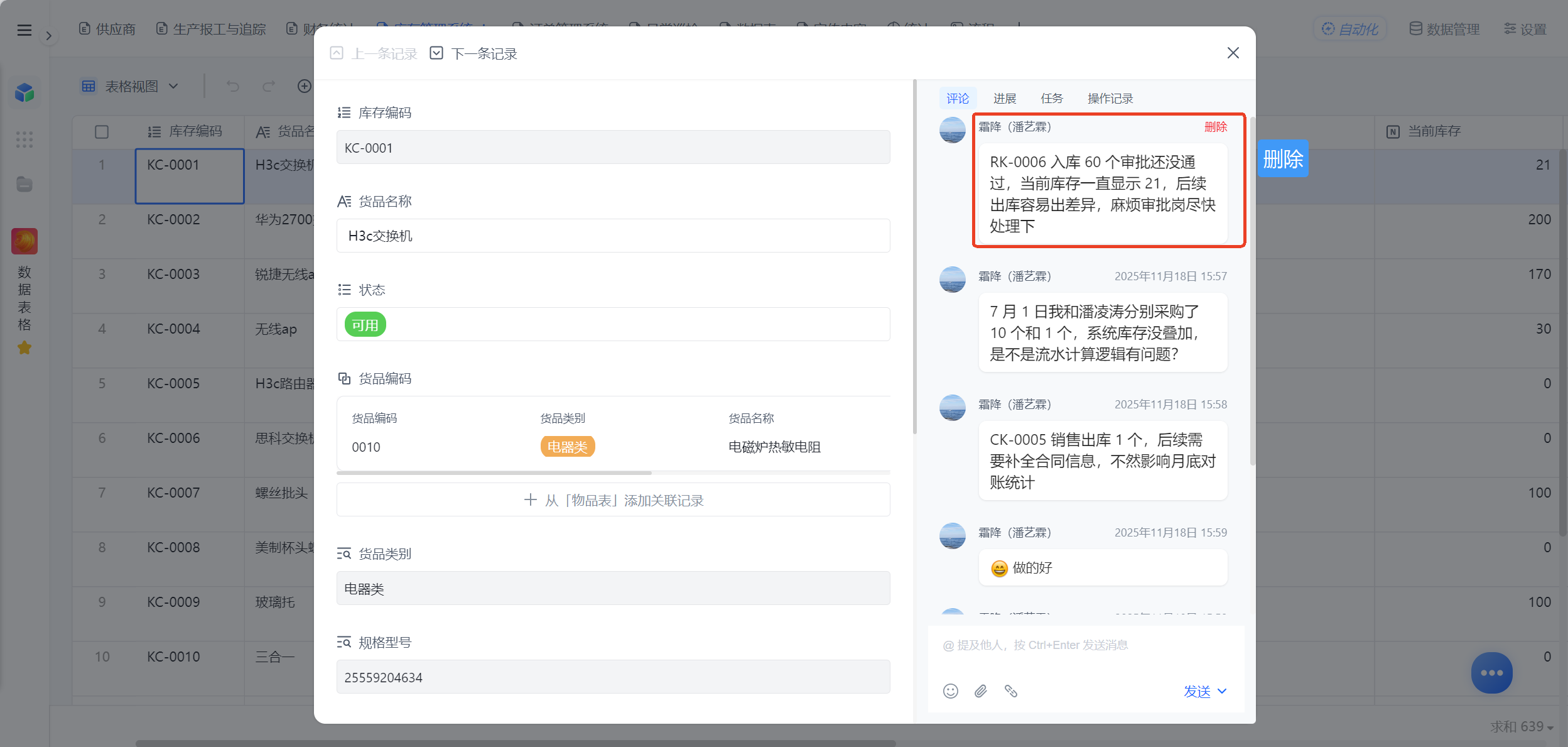Click the green 可用 status tag
The image size is (1568, 747).
pos(365,325)
